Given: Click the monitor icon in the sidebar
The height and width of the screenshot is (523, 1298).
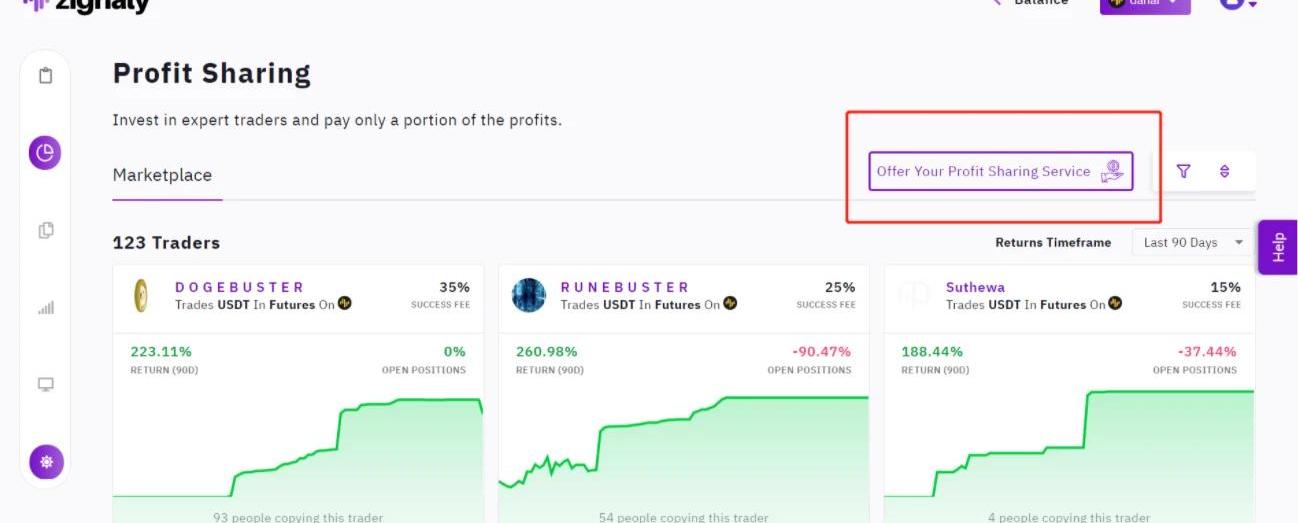Looking at the screenshot, I should tap(45, 385).
